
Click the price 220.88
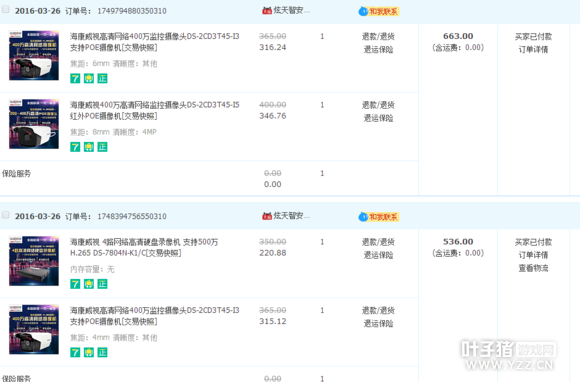coord(273,253)
